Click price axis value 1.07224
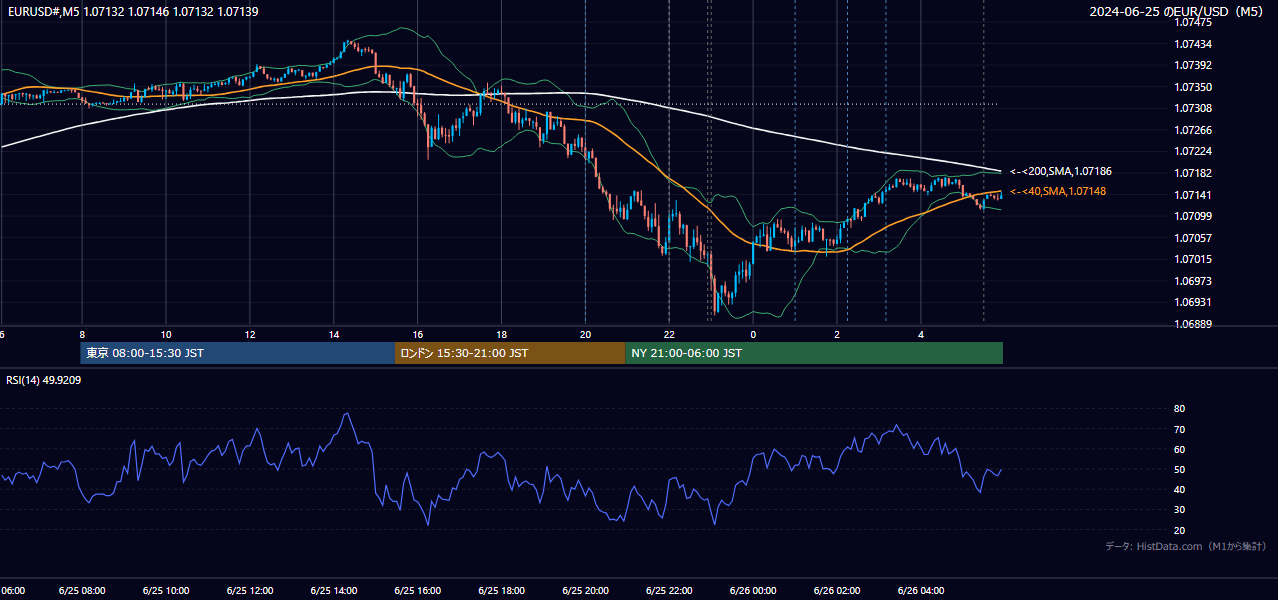 [1194, 151]
